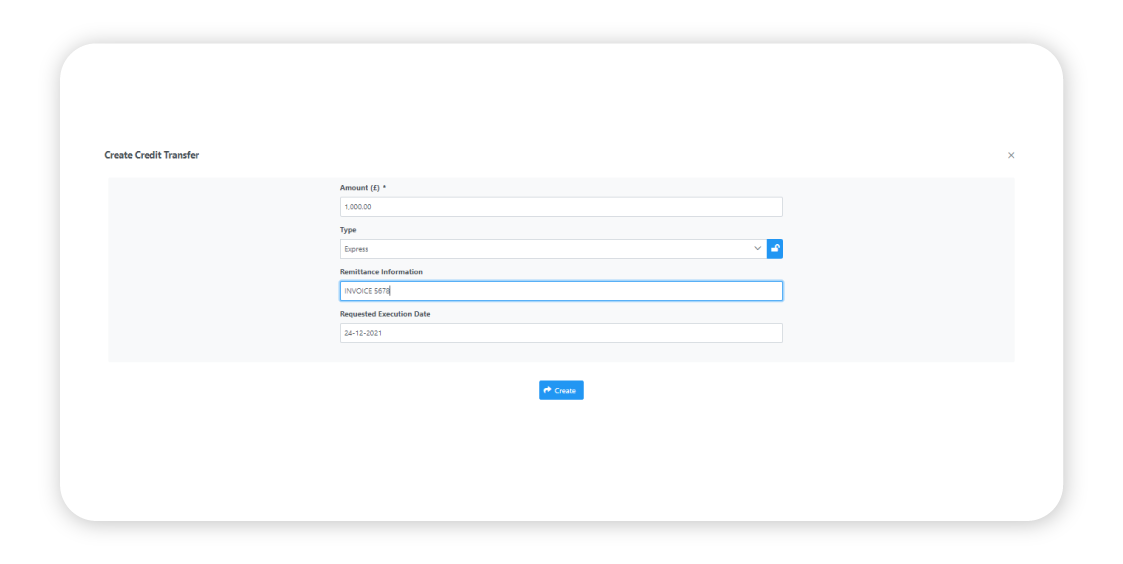Place cursor on the 1,000.00 amount value
This screenshot has height=564, width=1123.
(x=358, y=207)
